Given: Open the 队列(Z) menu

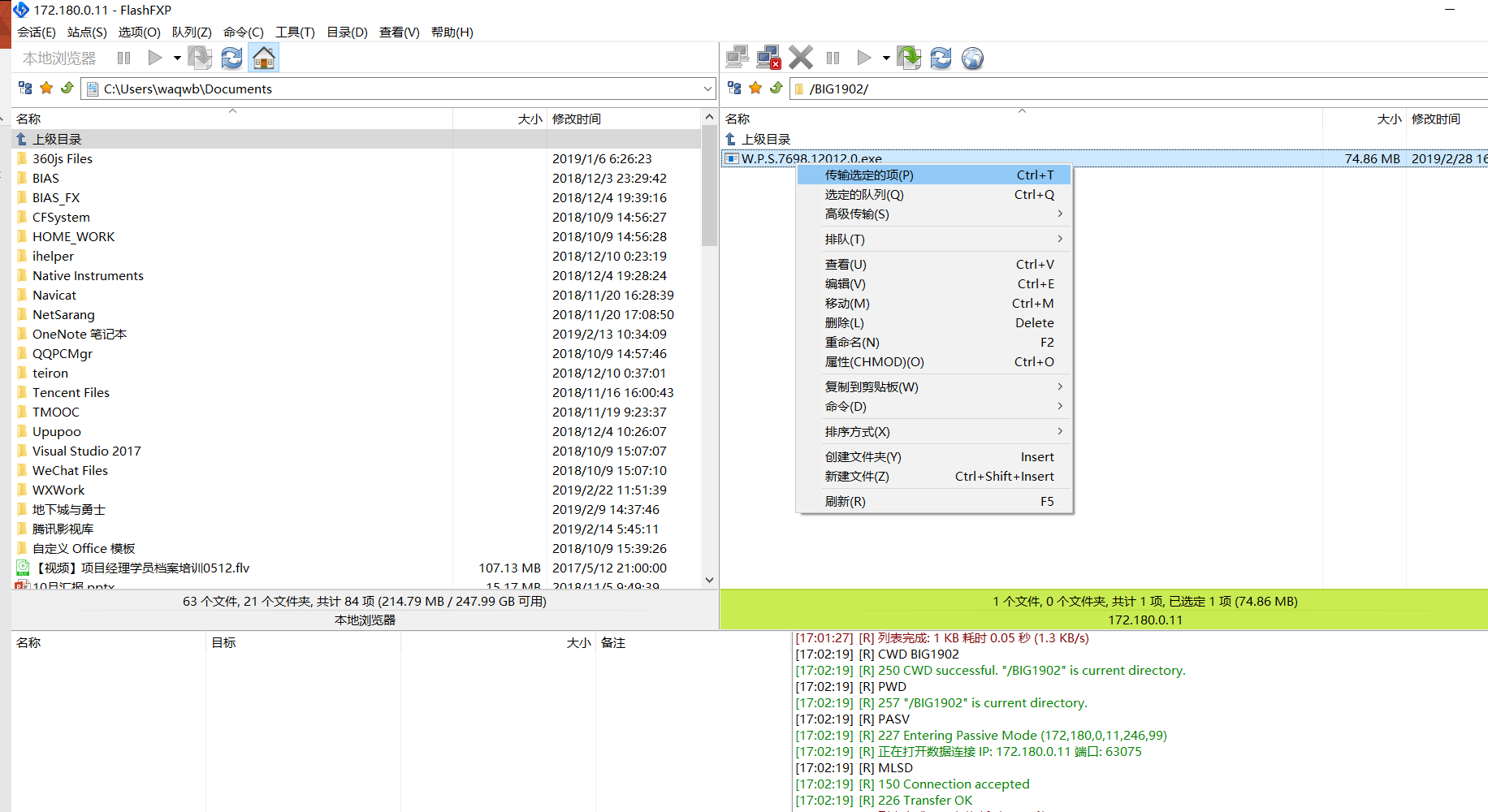Looking at the screenshot, I should click(192, 32).
